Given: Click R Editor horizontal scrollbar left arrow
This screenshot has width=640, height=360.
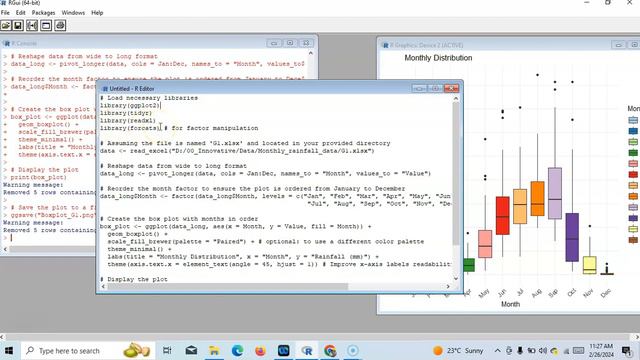Looking at the screenshot, I should point(103,287).
